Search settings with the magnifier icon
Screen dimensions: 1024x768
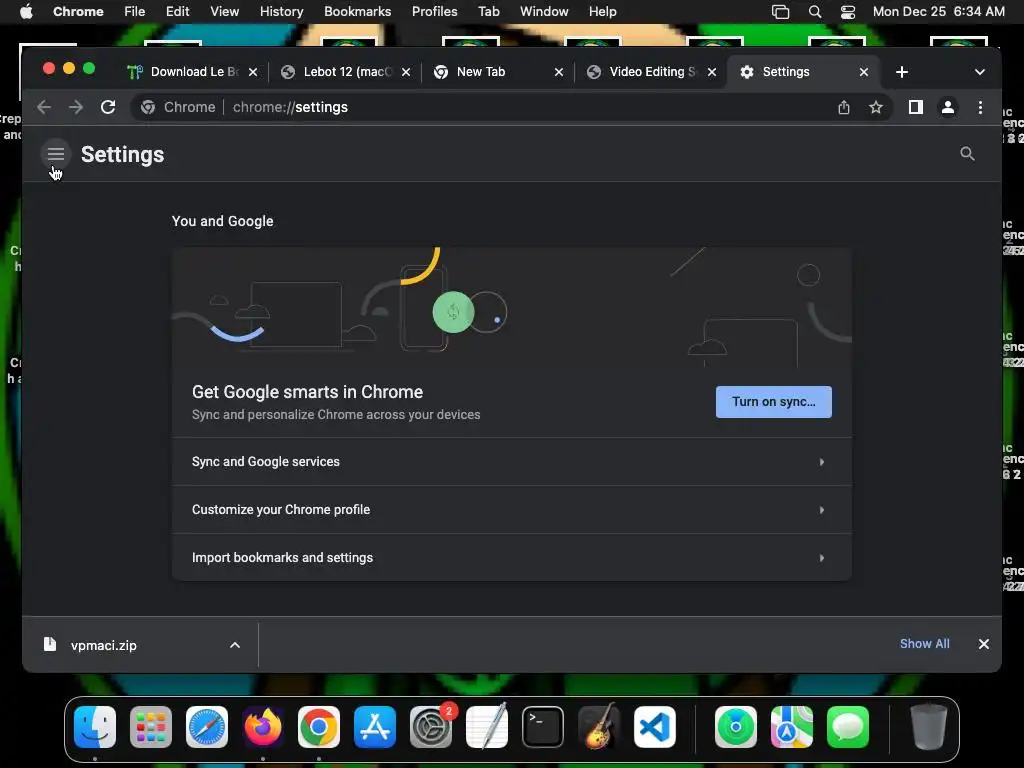point(967,154)
